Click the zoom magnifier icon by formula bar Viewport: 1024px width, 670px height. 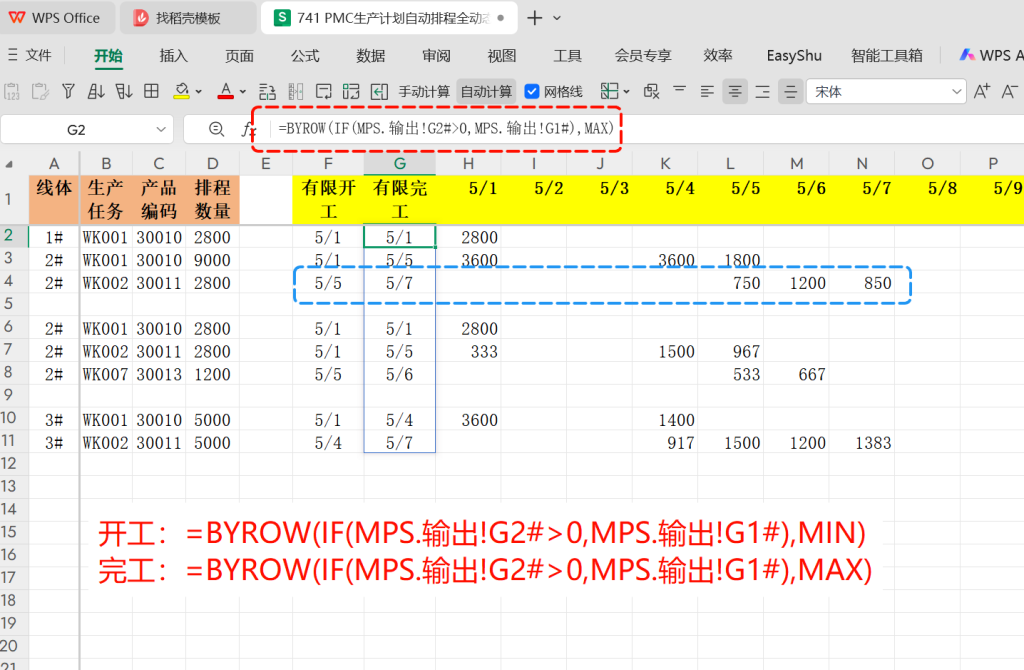216,129
